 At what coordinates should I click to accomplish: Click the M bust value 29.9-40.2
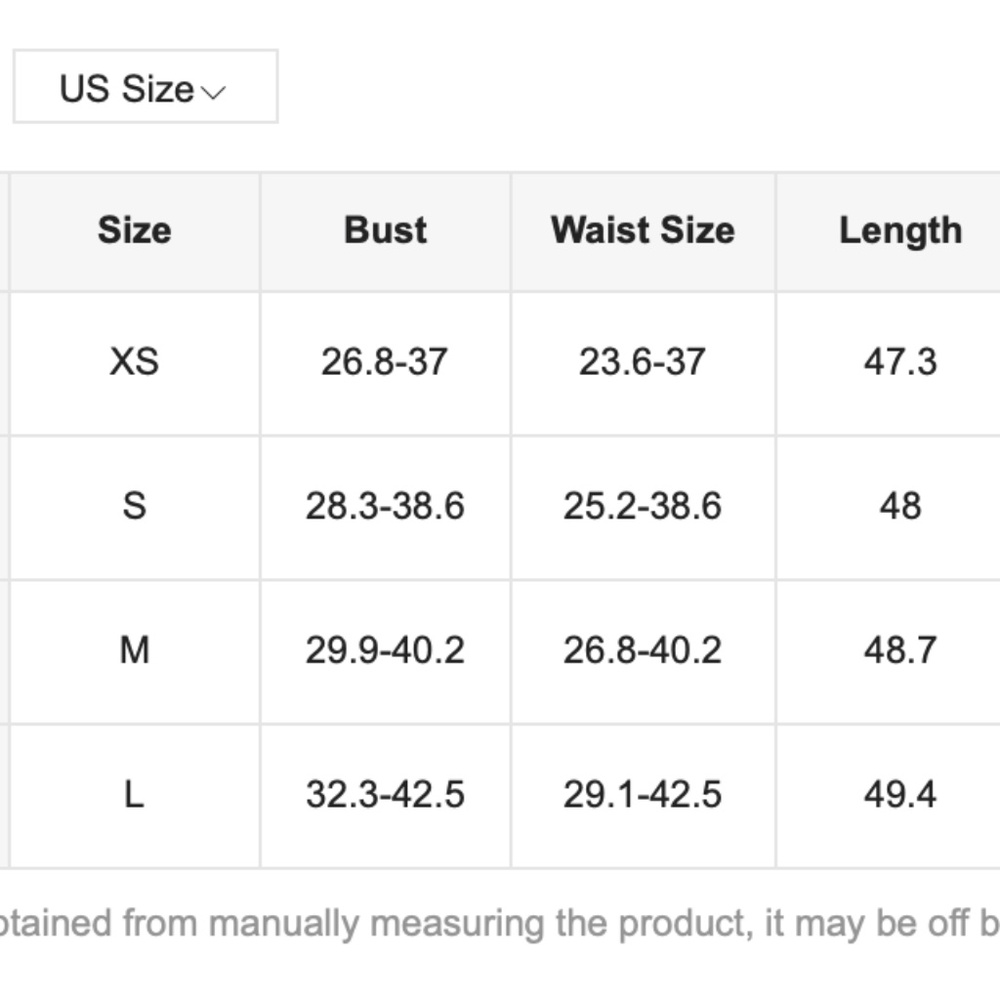point(385,651)
